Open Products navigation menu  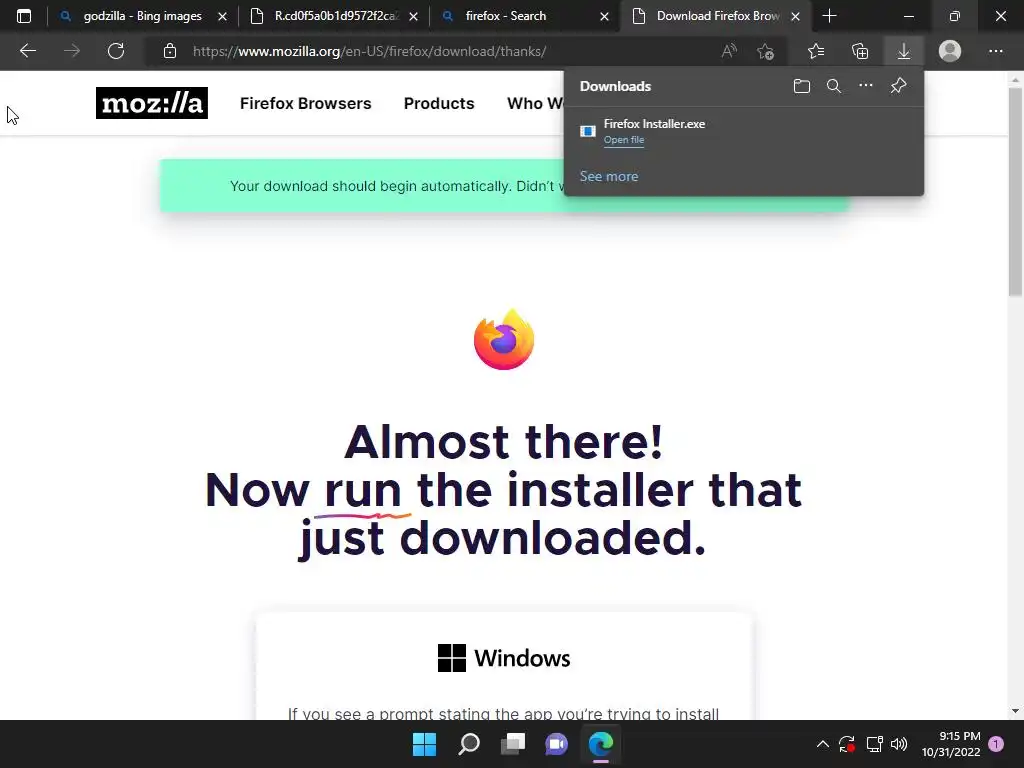[439, 103]
